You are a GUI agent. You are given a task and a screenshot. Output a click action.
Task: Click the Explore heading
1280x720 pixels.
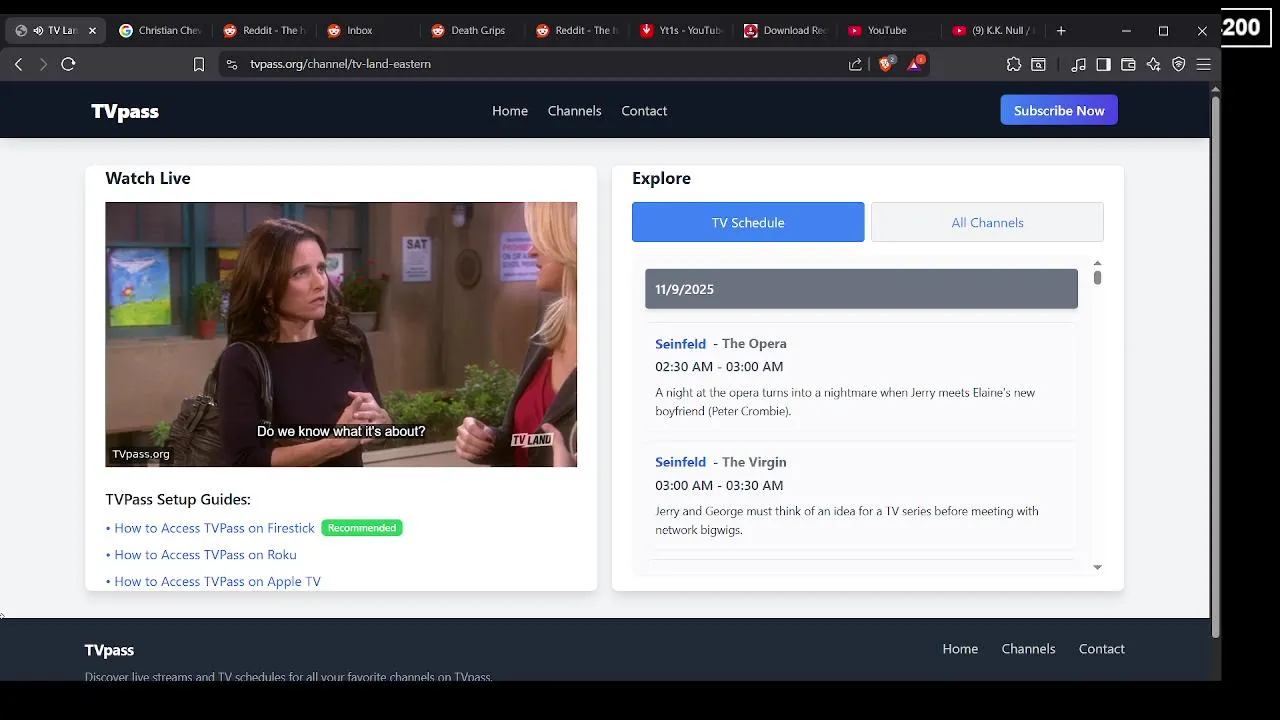click(x=661, y=178)
